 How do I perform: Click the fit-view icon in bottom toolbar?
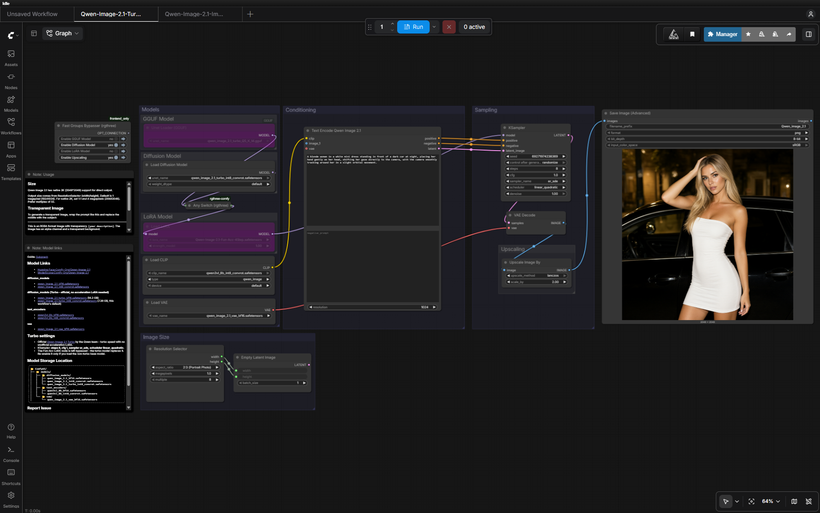(751, 501)
